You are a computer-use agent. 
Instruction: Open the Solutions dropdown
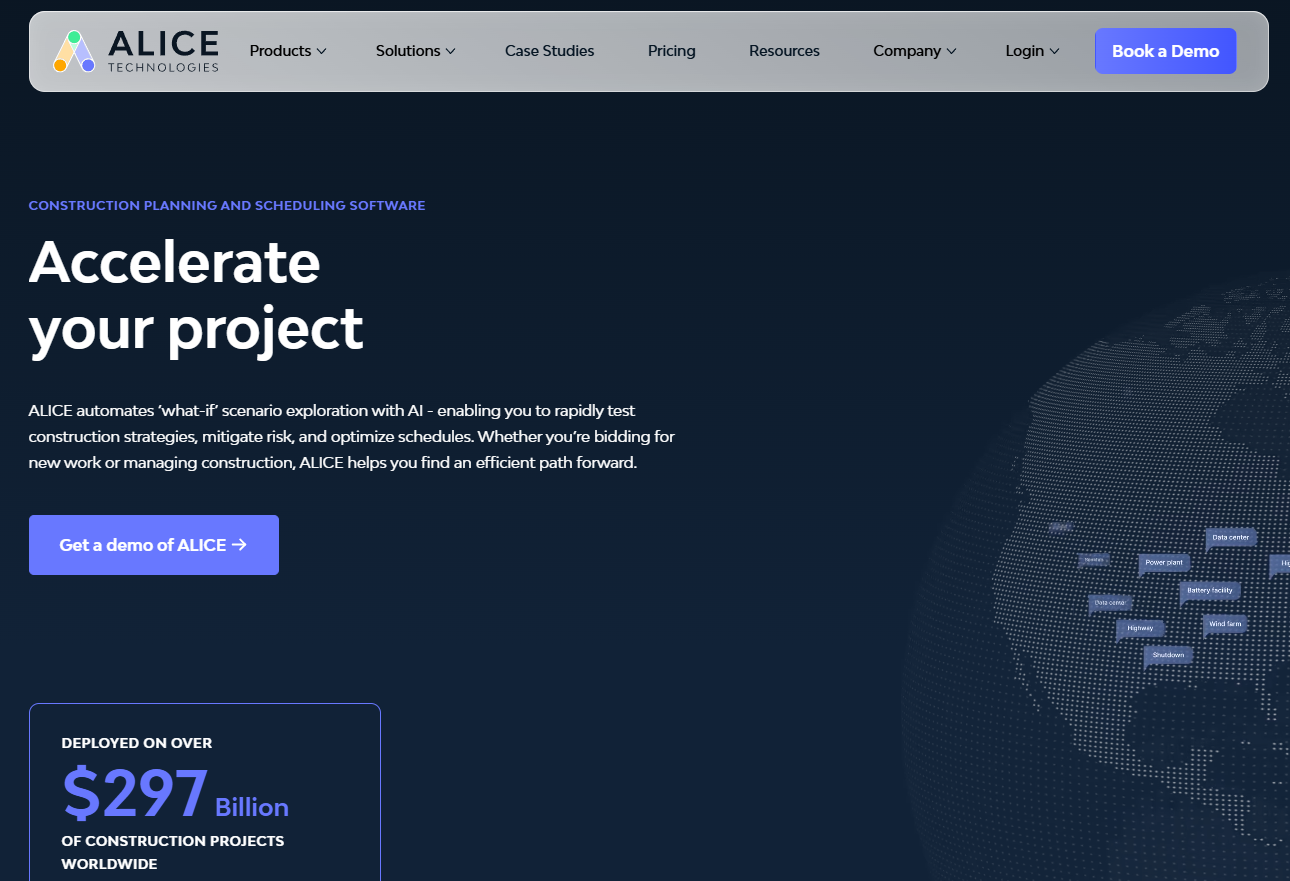(416, 51)
